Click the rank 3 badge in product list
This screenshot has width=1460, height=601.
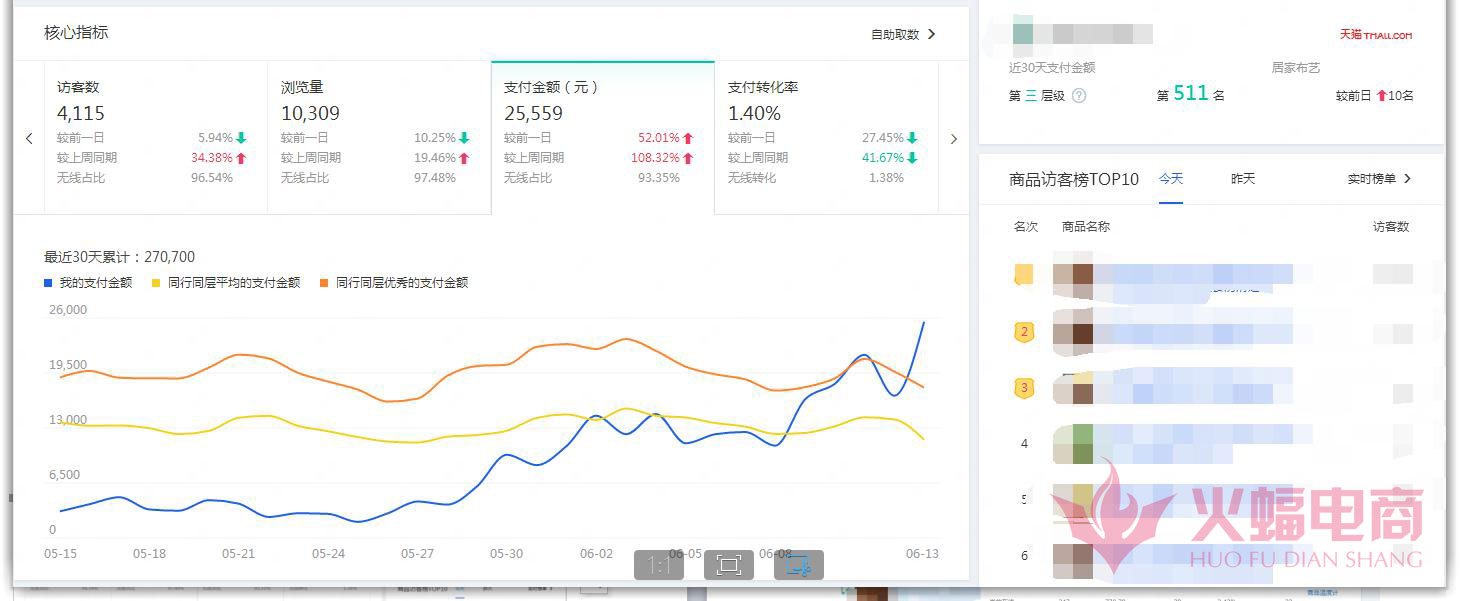coord(1023,388)
